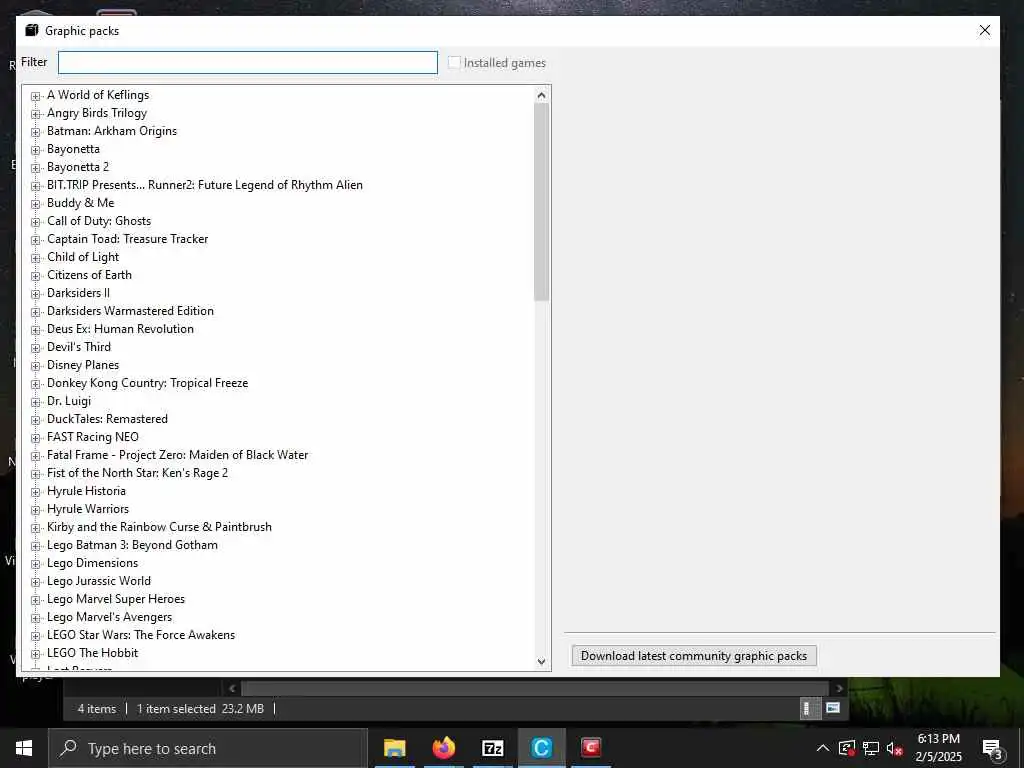Select the Hyrule Warriors entry
1024x768 pixels.
point(88,509)
